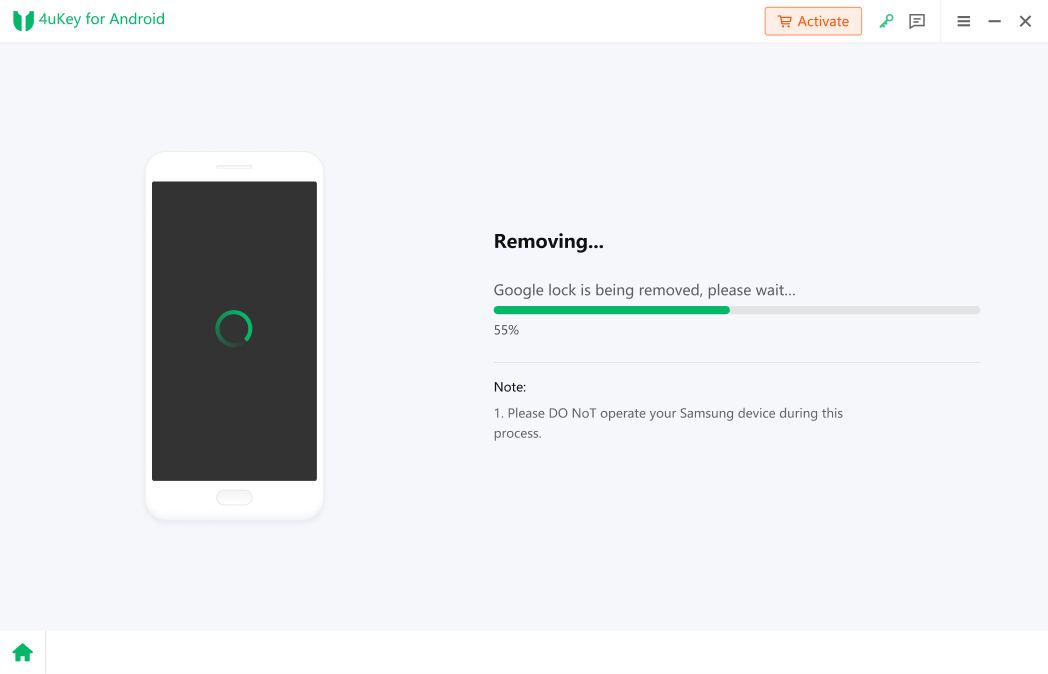Click the unfilled gray part of progress bar
The image size is (1048, 674).
[854, 310]
